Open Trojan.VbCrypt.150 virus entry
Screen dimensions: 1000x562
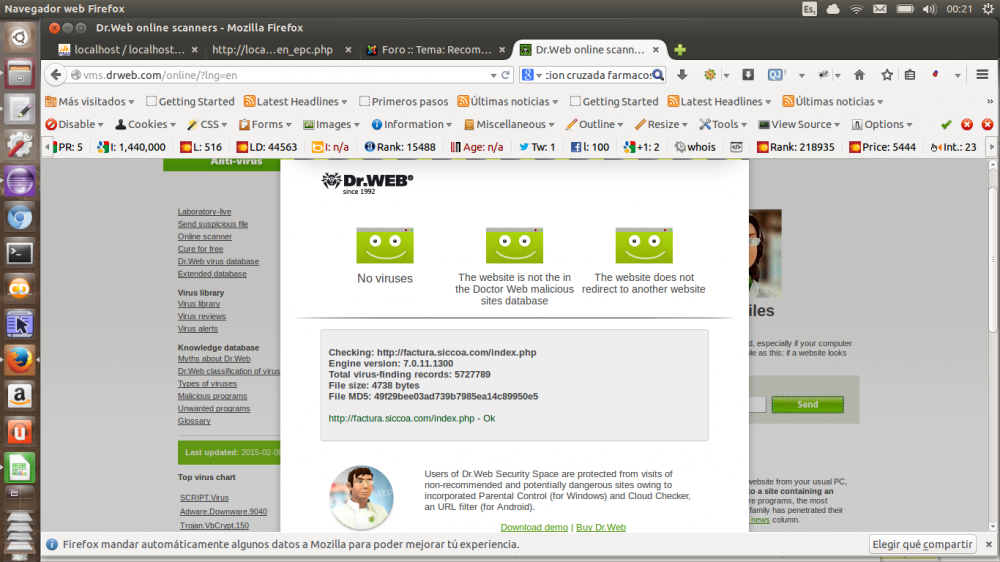coord(214,526)
